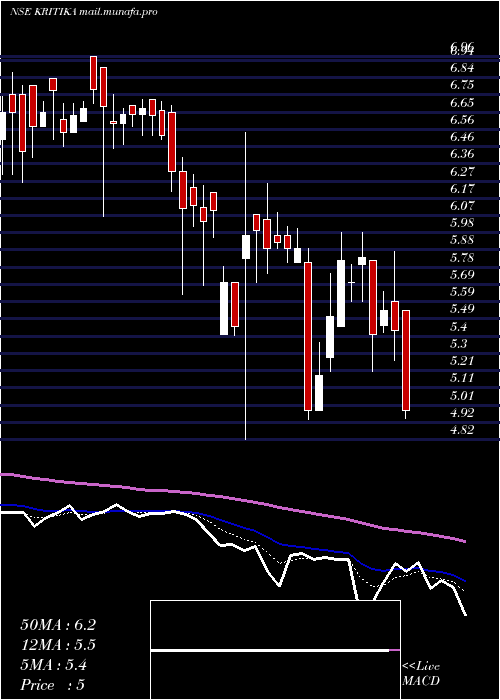Viewport: 500px width, 700px height.
Task: Click the 6.36 price axis label
Action: click(x=462, y=154)
